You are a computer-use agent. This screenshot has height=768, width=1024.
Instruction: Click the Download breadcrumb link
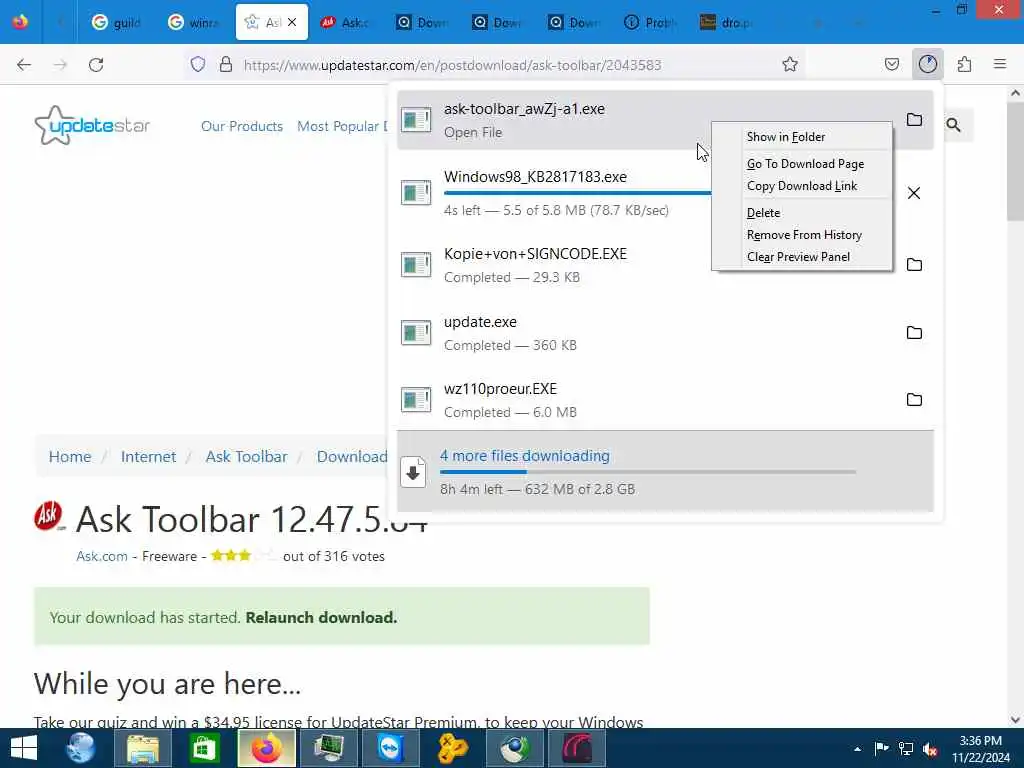tap(352, 456)
